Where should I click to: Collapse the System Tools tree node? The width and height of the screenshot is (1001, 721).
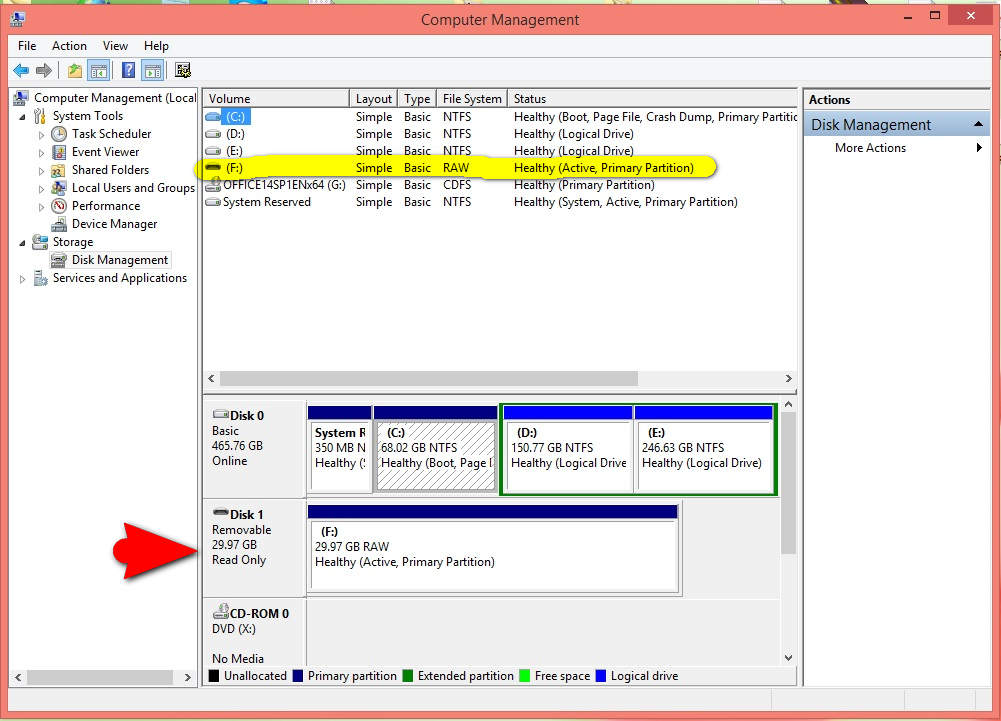tap(23, 116)
